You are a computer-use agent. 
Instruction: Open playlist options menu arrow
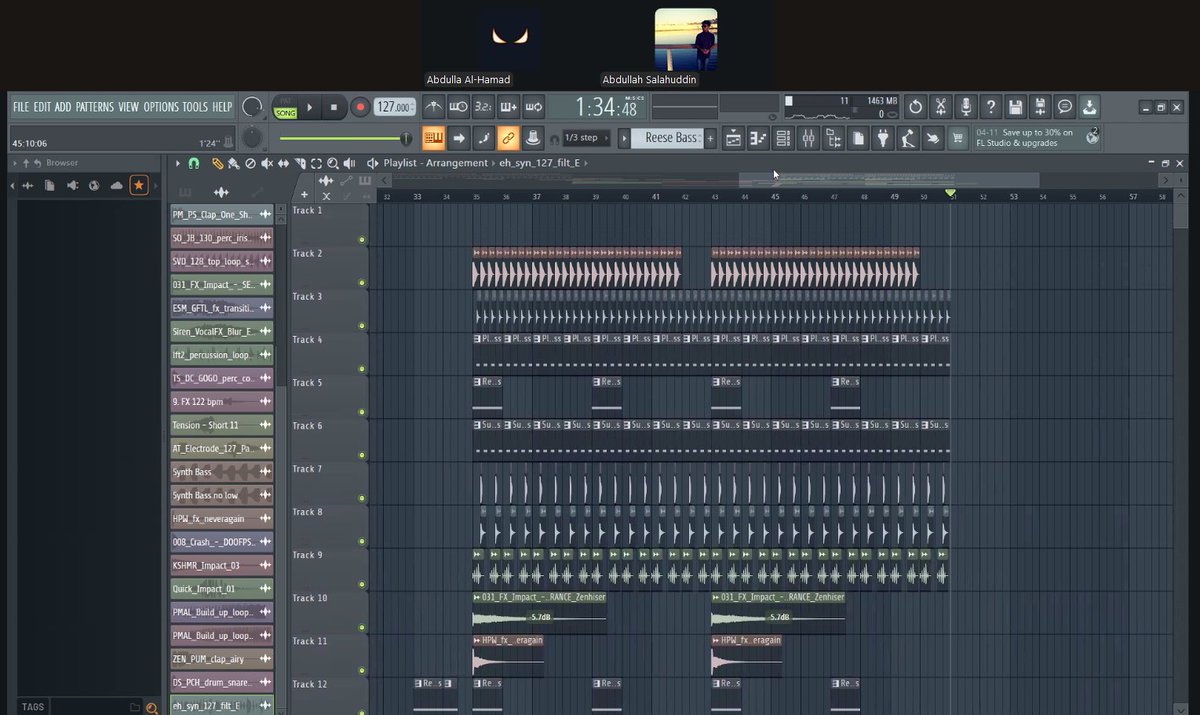pos(178,163)
